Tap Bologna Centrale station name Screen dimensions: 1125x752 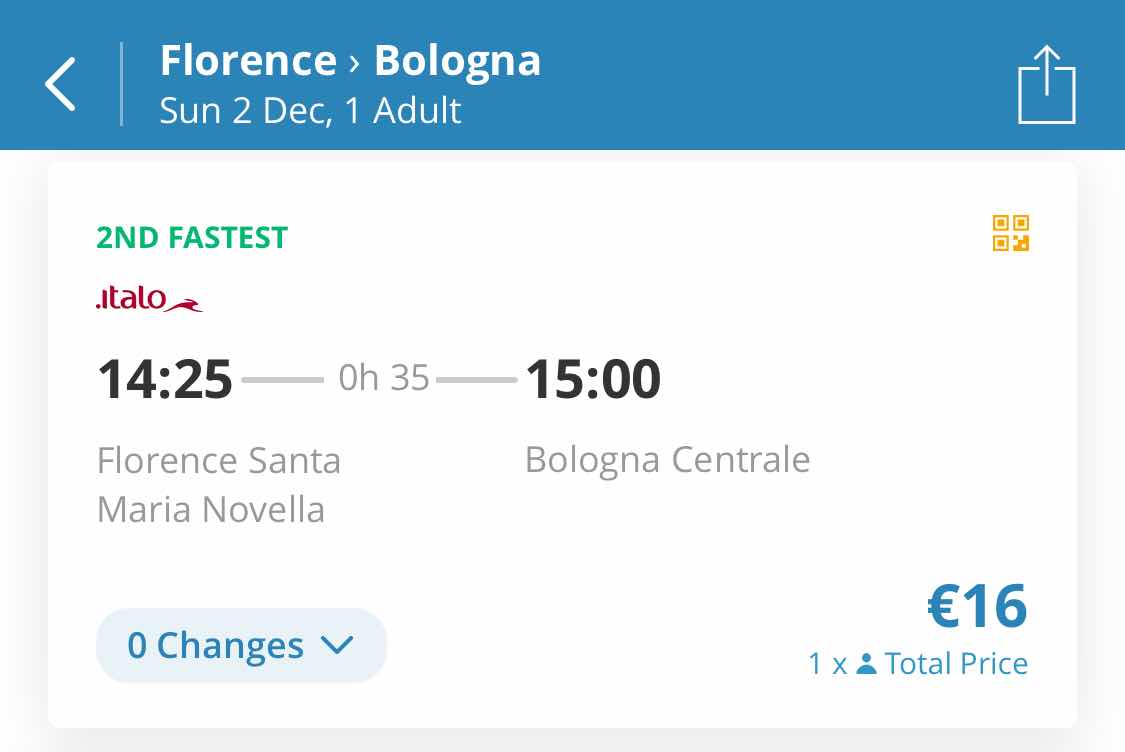point(667,460)
